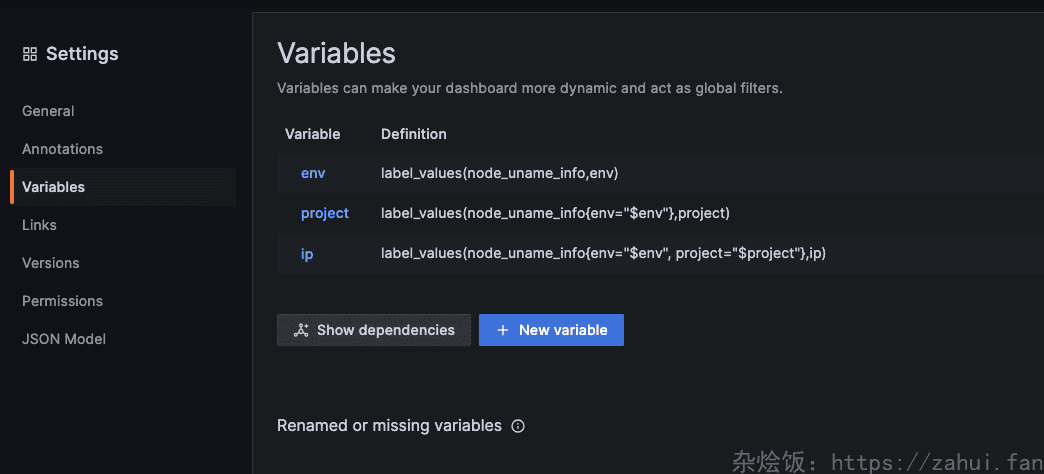
Task: Click the Variable column header
Action: (x=312, y=134)
